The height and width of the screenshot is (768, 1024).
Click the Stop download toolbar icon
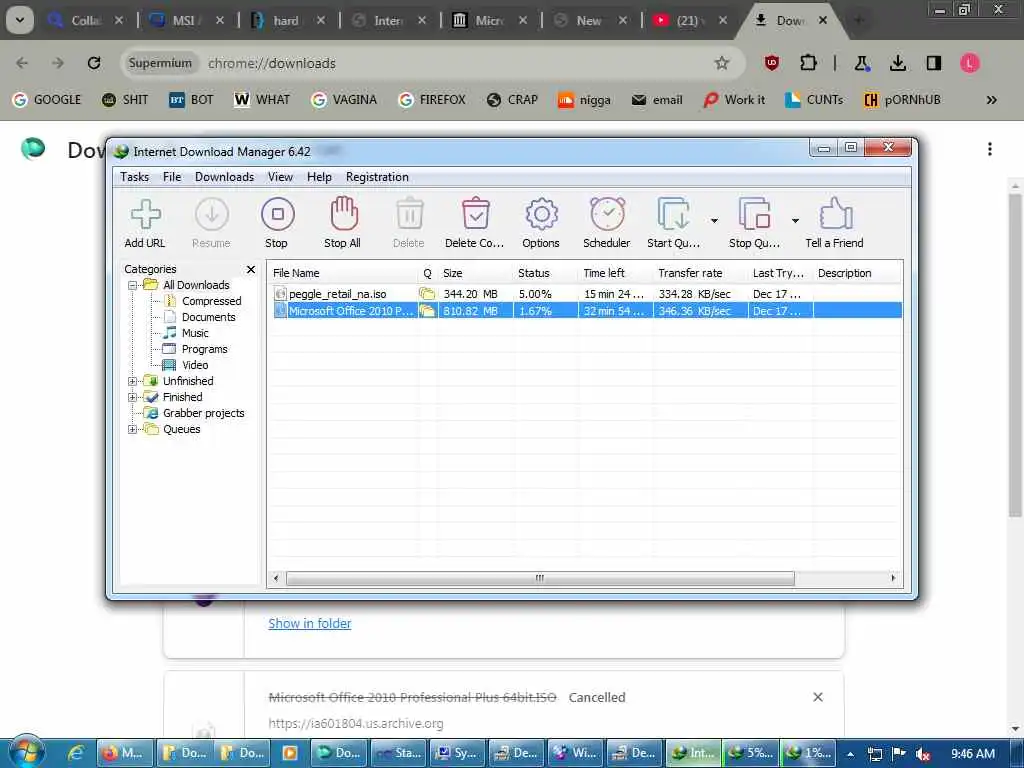(x=278, y=214)
